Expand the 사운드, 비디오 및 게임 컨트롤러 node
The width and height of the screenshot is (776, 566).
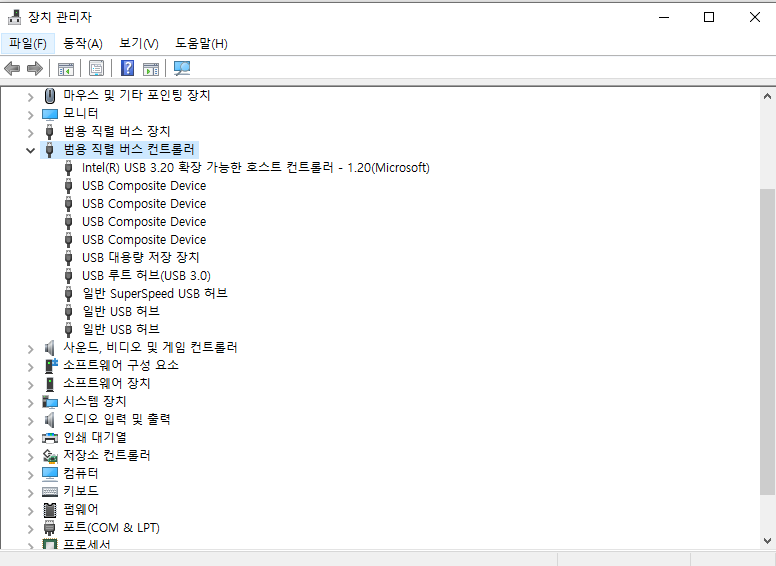click(30, 348)
